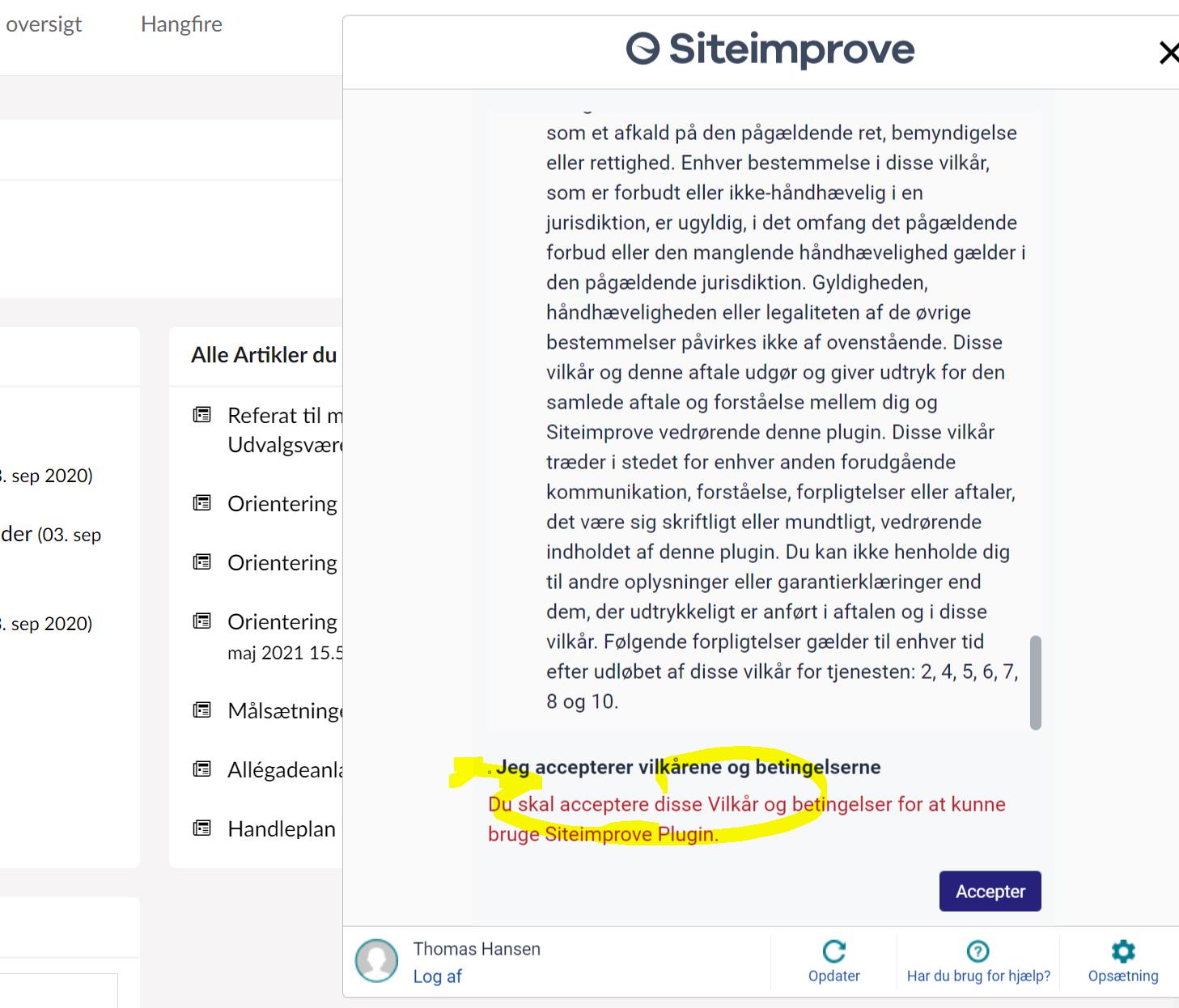
Task: Open the first Orientering article link
Action: (x=282, y=503)
